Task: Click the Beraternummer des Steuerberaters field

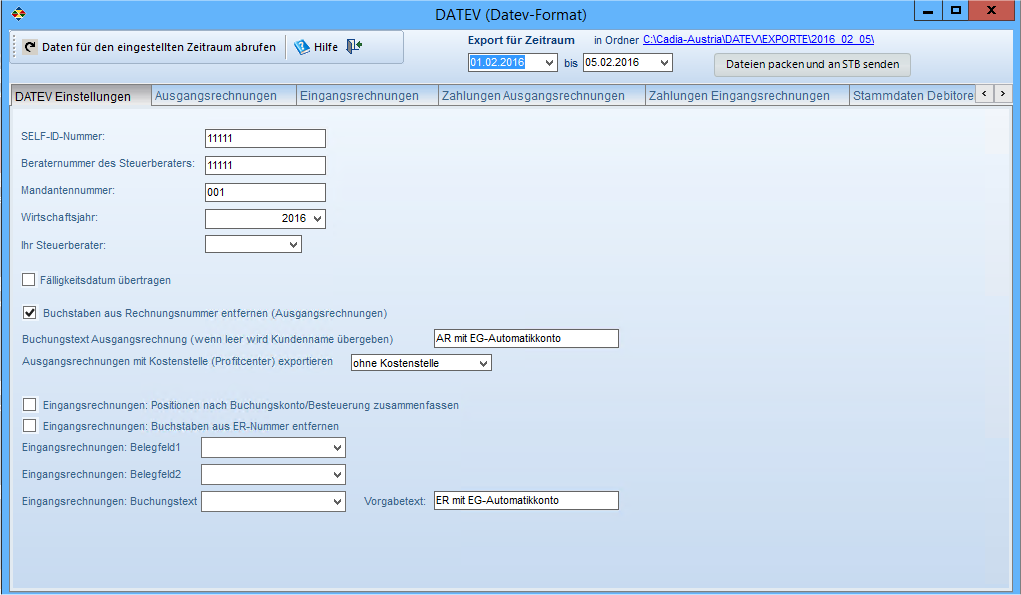Action: point(265,165)
